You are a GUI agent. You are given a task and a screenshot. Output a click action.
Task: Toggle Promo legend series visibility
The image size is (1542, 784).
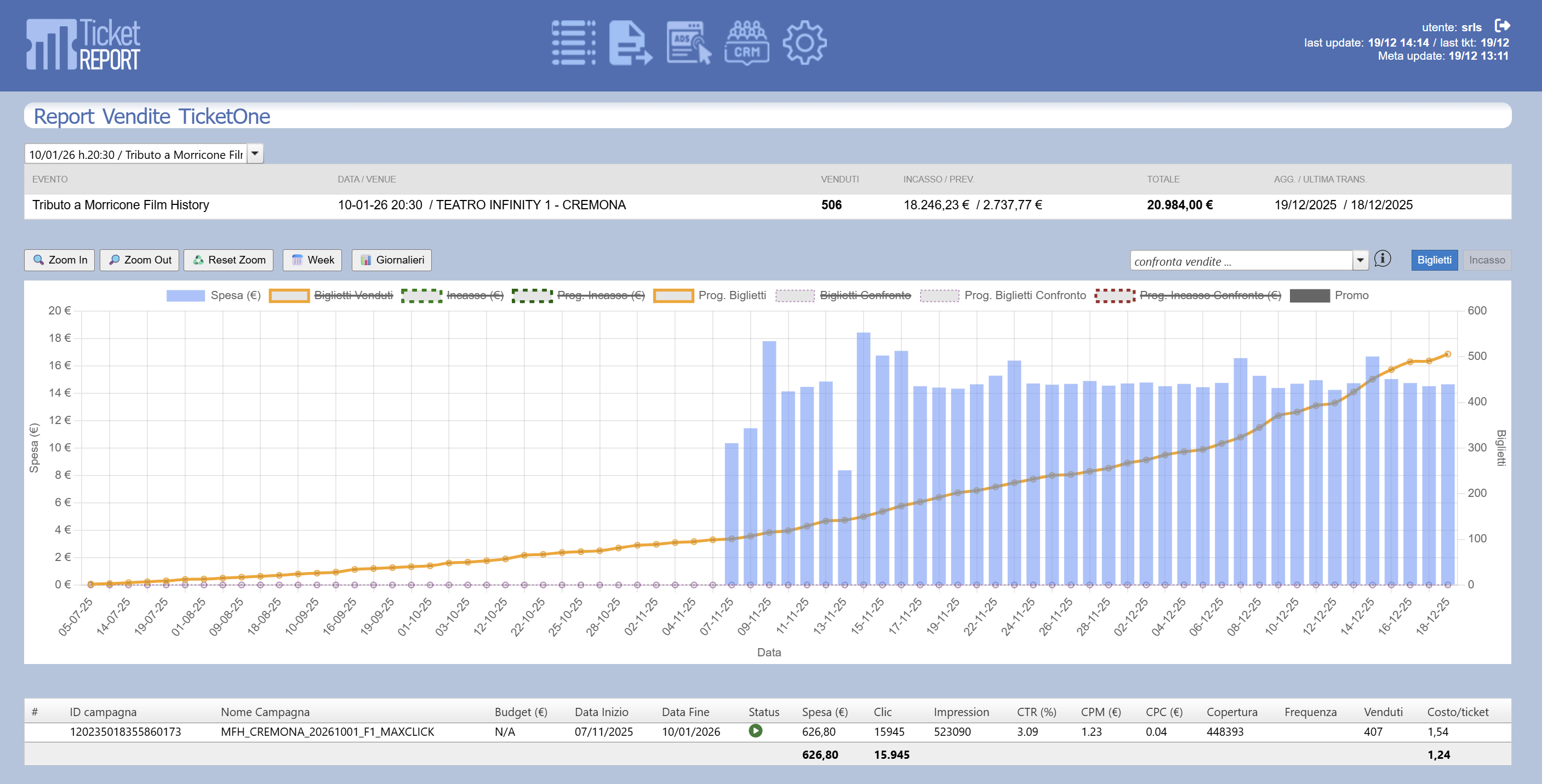[1350, 295]
